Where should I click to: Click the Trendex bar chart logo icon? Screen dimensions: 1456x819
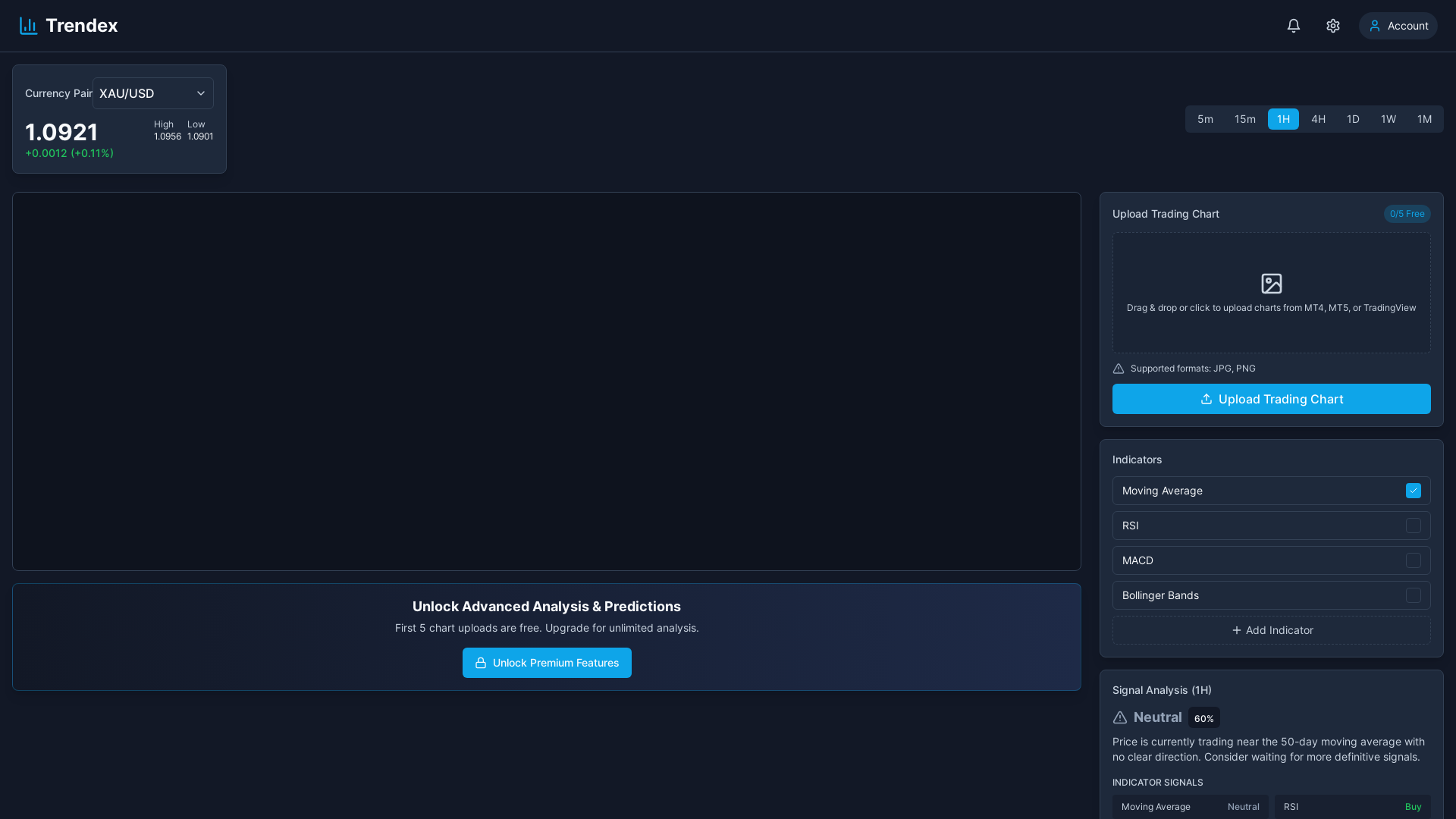(28, 25)
